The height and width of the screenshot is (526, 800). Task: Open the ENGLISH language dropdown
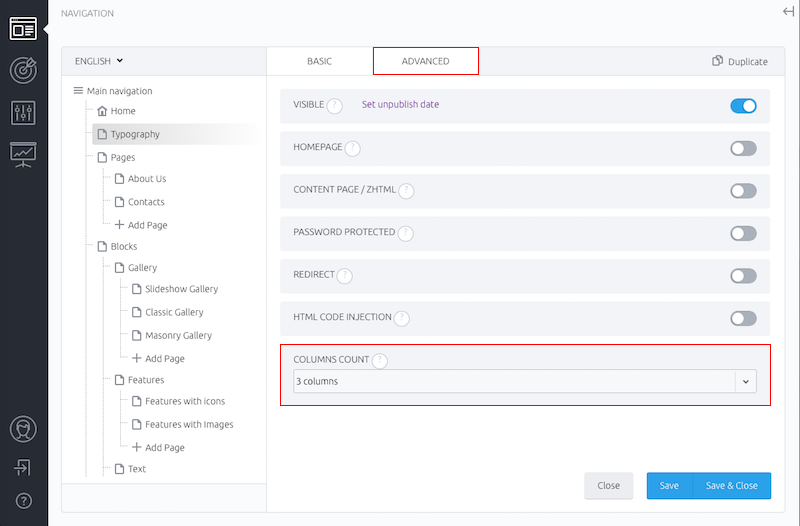tap(99, 61)
